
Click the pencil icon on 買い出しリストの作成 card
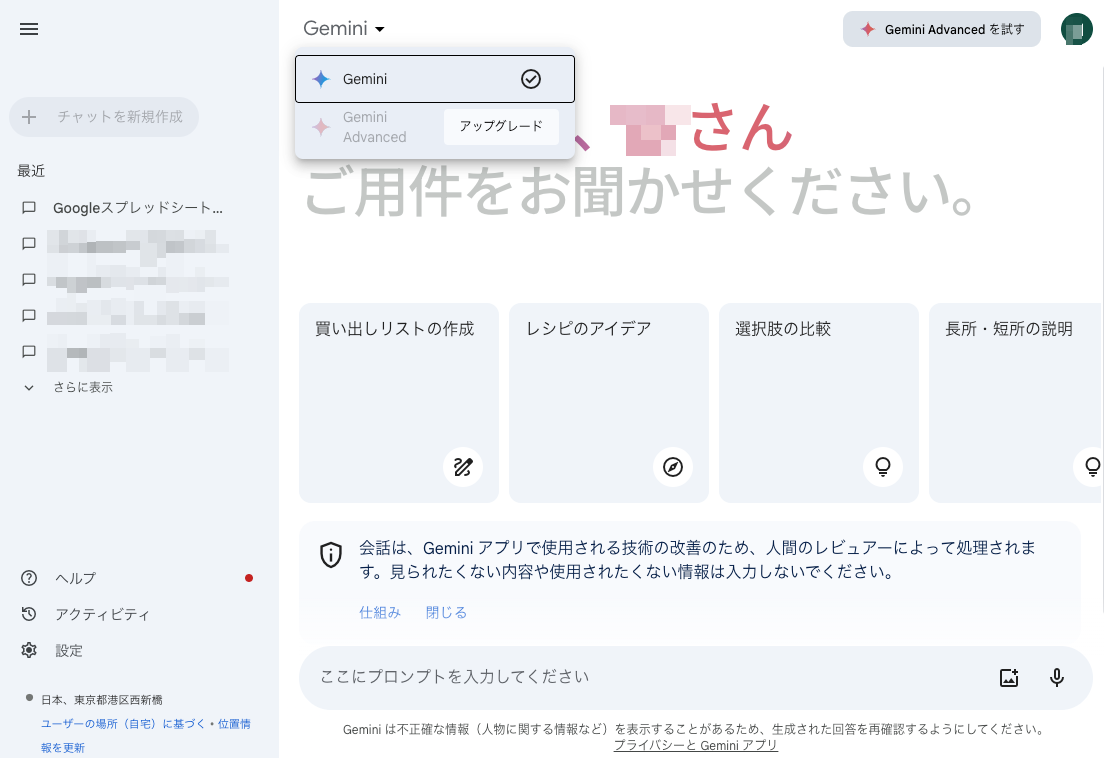(x=463, y=467)
